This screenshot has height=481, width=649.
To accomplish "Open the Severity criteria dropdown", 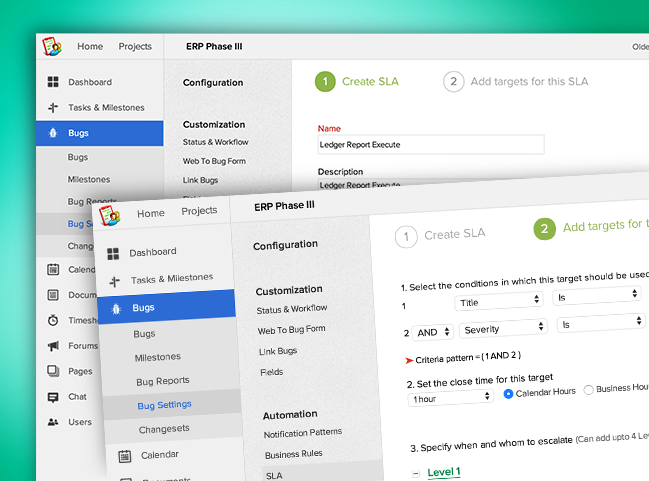I will (500, 327).
